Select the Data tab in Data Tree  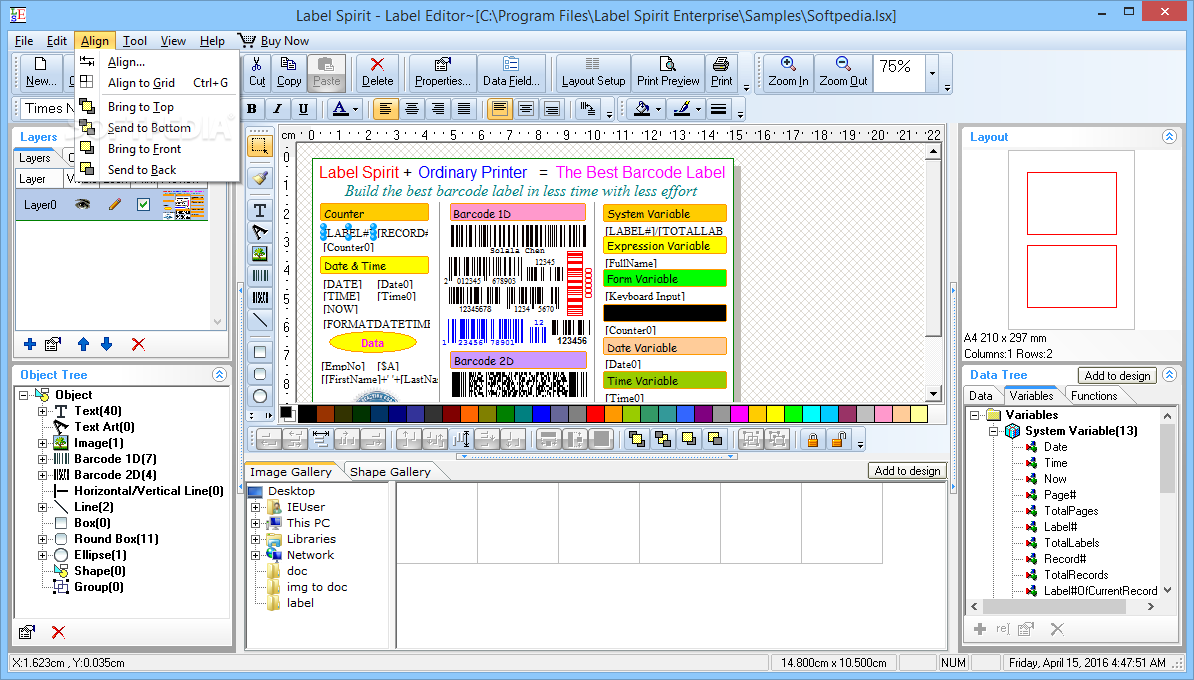click(x=981, y=396)
